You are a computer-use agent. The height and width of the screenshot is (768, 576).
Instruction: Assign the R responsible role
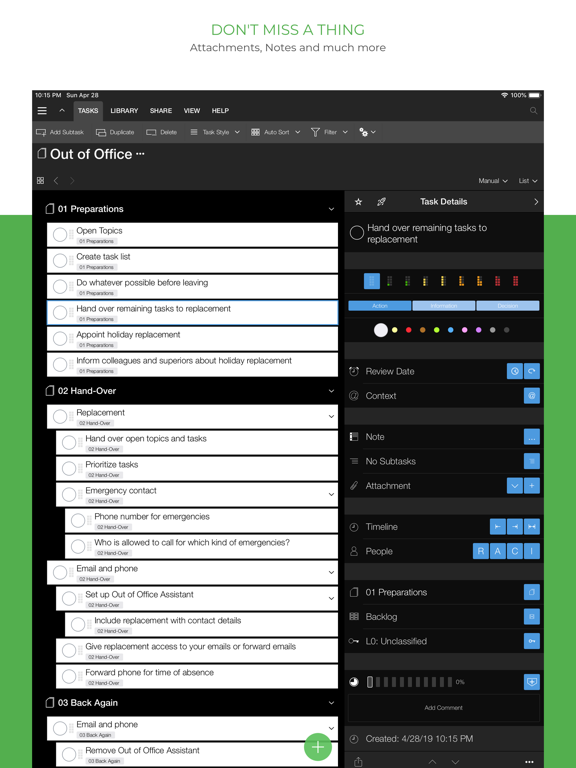[480, 552]
